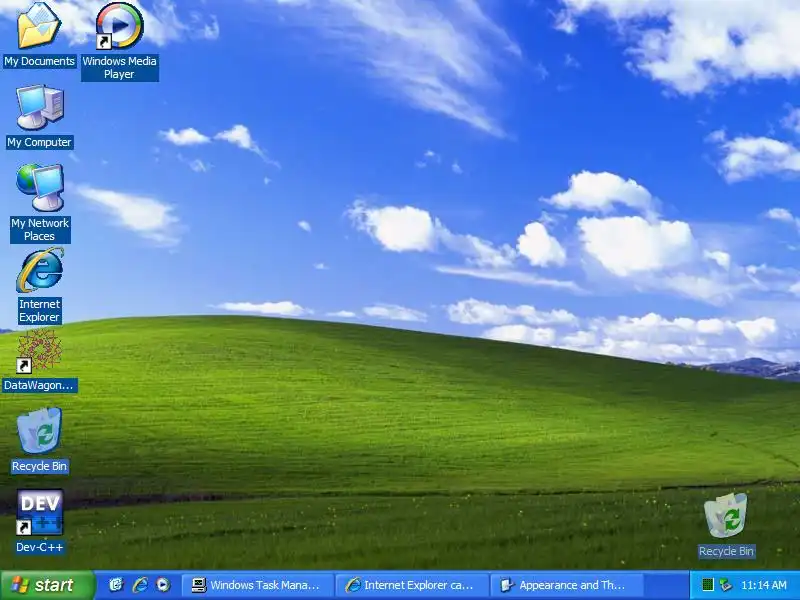
Task: Click the green CPU usage tray icon
Action: point(708,585)
